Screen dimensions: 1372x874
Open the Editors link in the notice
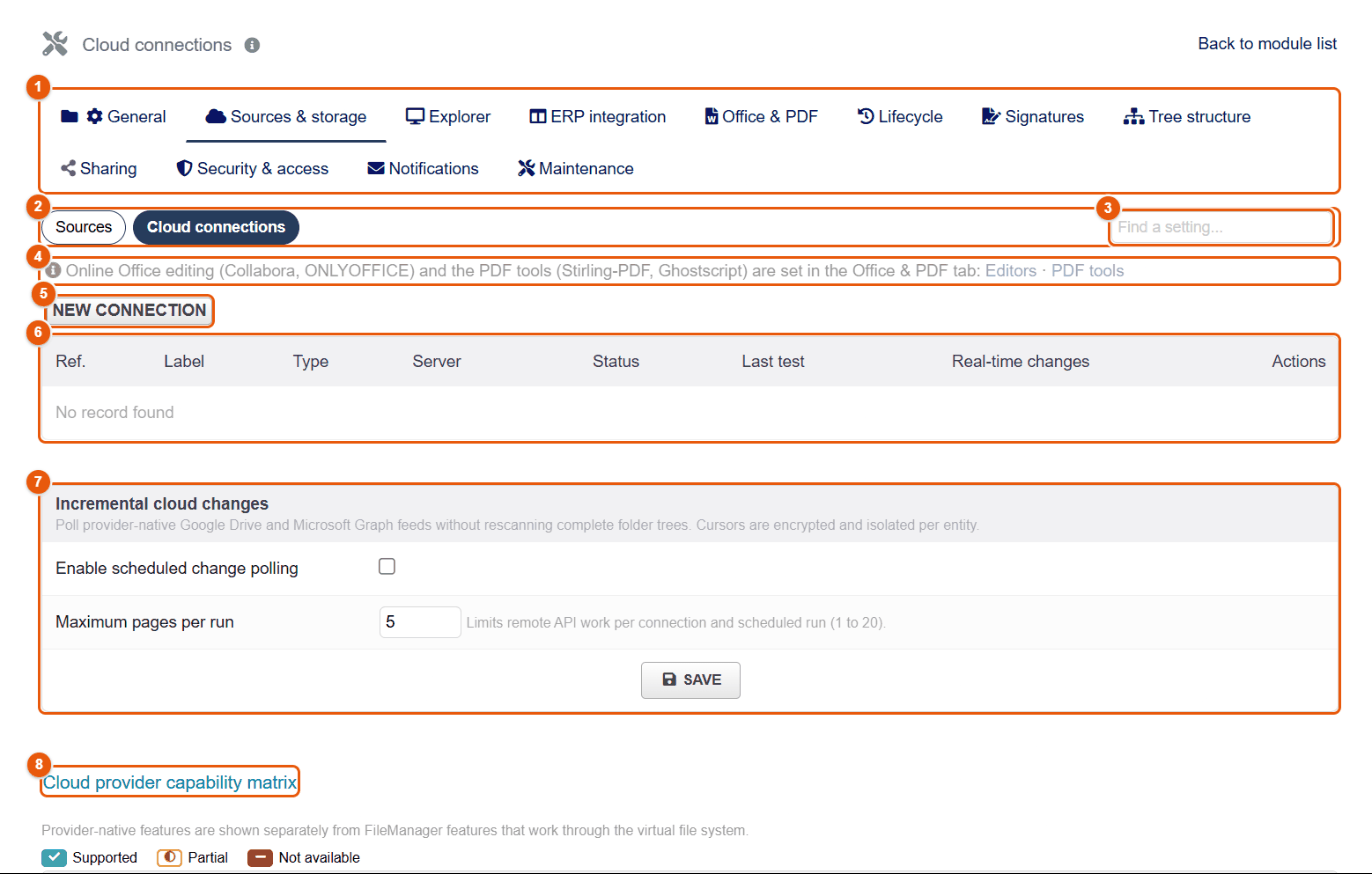click(x=1011, y=270)
